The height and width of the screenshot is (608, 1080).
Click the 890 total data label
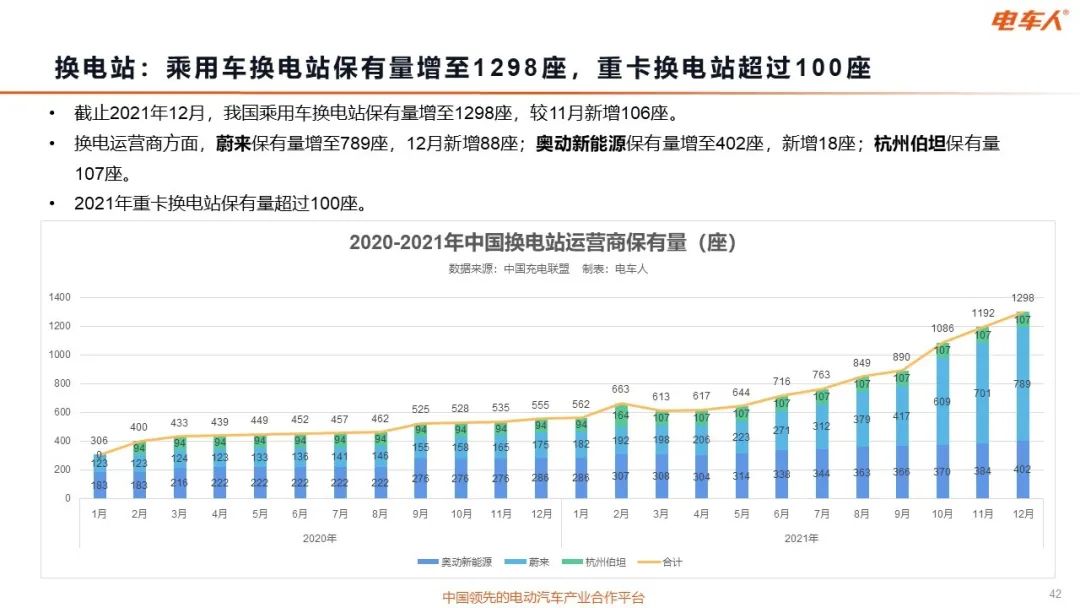[902, 357]
